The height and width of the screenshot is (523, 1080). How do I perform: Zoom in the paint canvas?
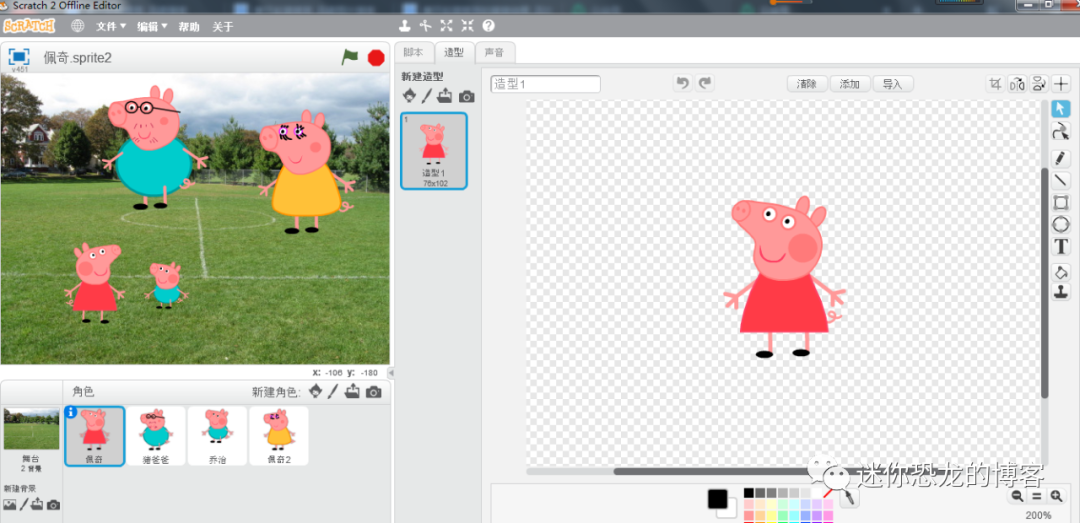point(1056,496)
